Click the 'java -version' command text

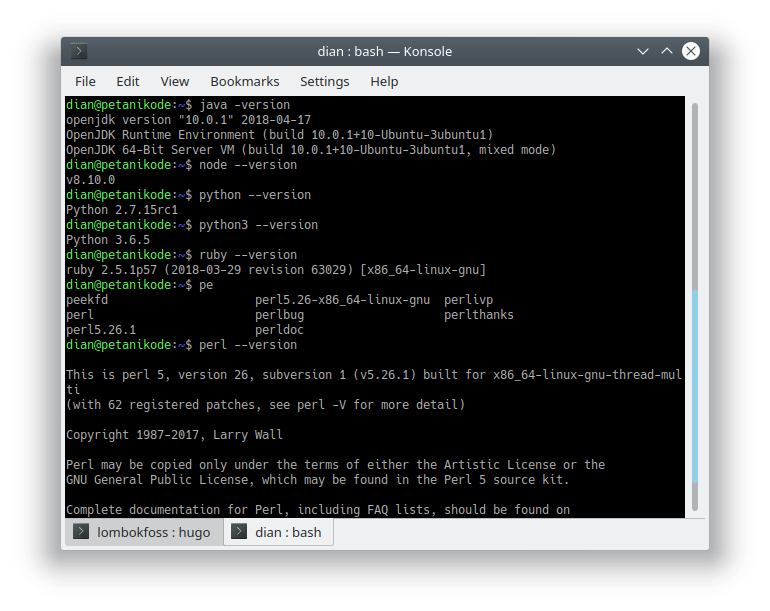(x=245, y=105)
